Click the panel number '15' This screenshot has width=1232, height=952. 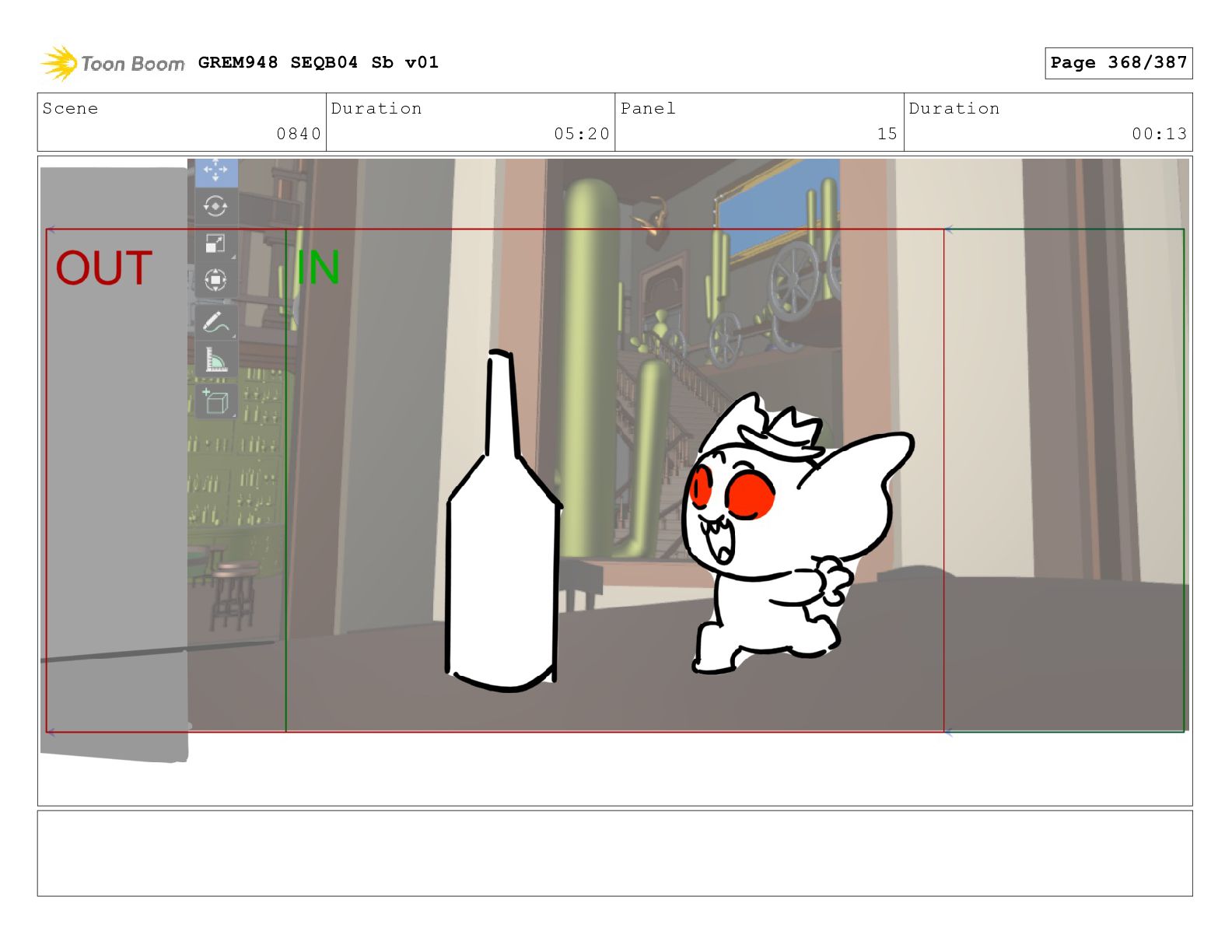pyautogui.click(x=887, y=134)
